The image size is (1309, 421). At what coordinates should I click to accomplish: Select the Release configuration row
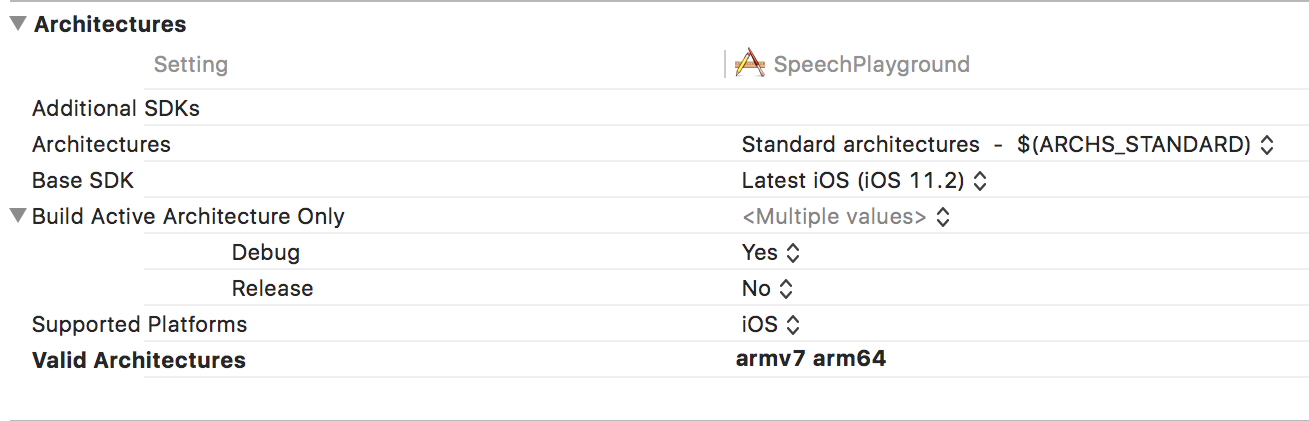click(x=272, y=288)
